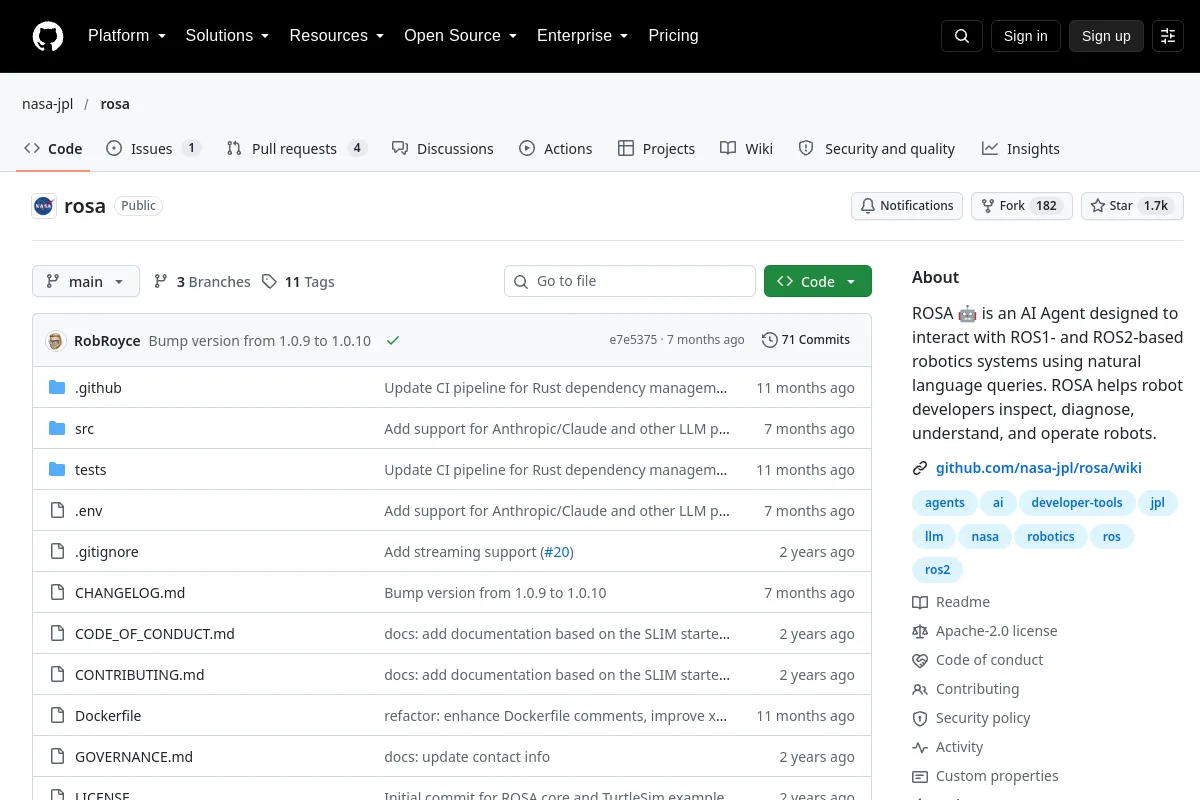
Task: Click the NASA avatar beside rosa
Action: pos(44,206)
